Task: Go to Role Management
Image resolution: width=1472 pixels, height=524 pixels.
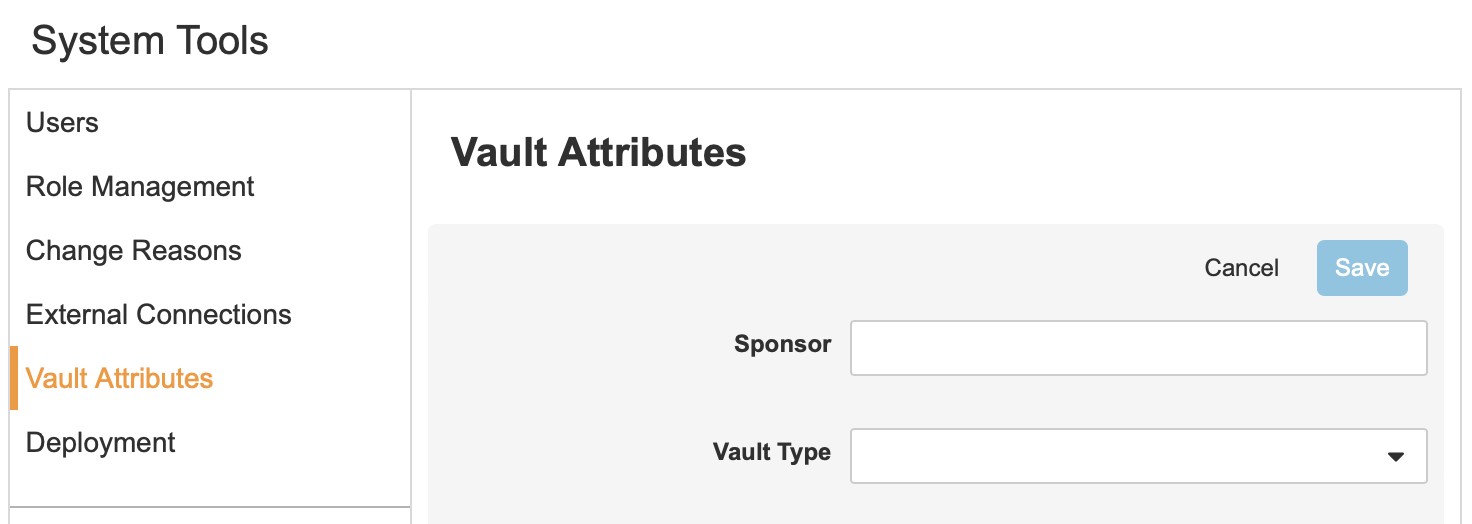Action: (x=140, y=187)
